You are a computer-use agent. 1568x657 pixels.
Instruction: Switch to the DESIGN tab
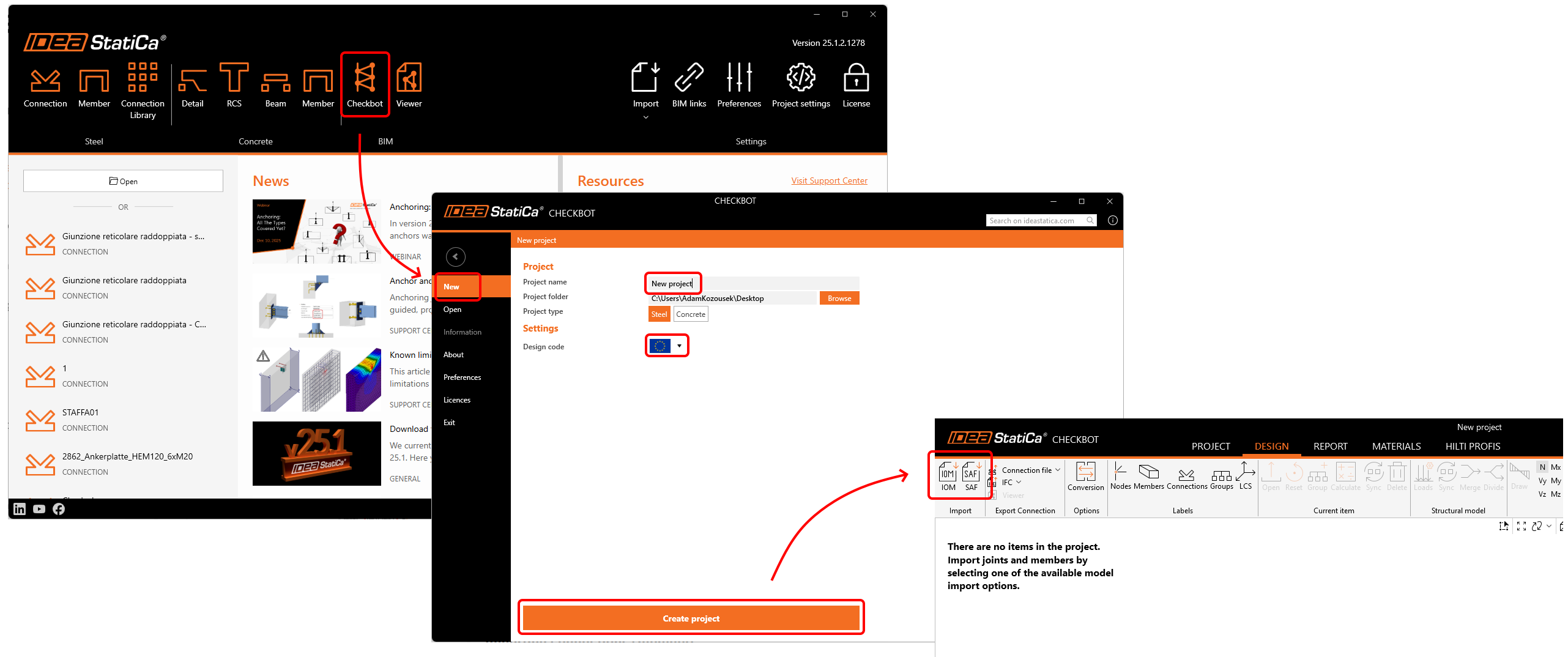(1272, 447)
